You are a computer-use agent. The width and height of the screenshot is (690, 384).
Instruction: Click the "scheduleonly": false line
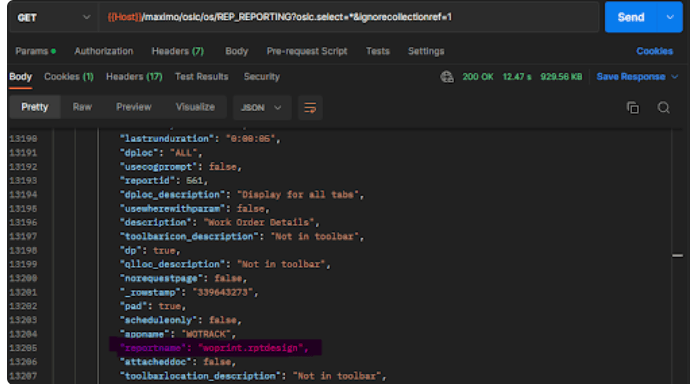[x=181, y=320]
